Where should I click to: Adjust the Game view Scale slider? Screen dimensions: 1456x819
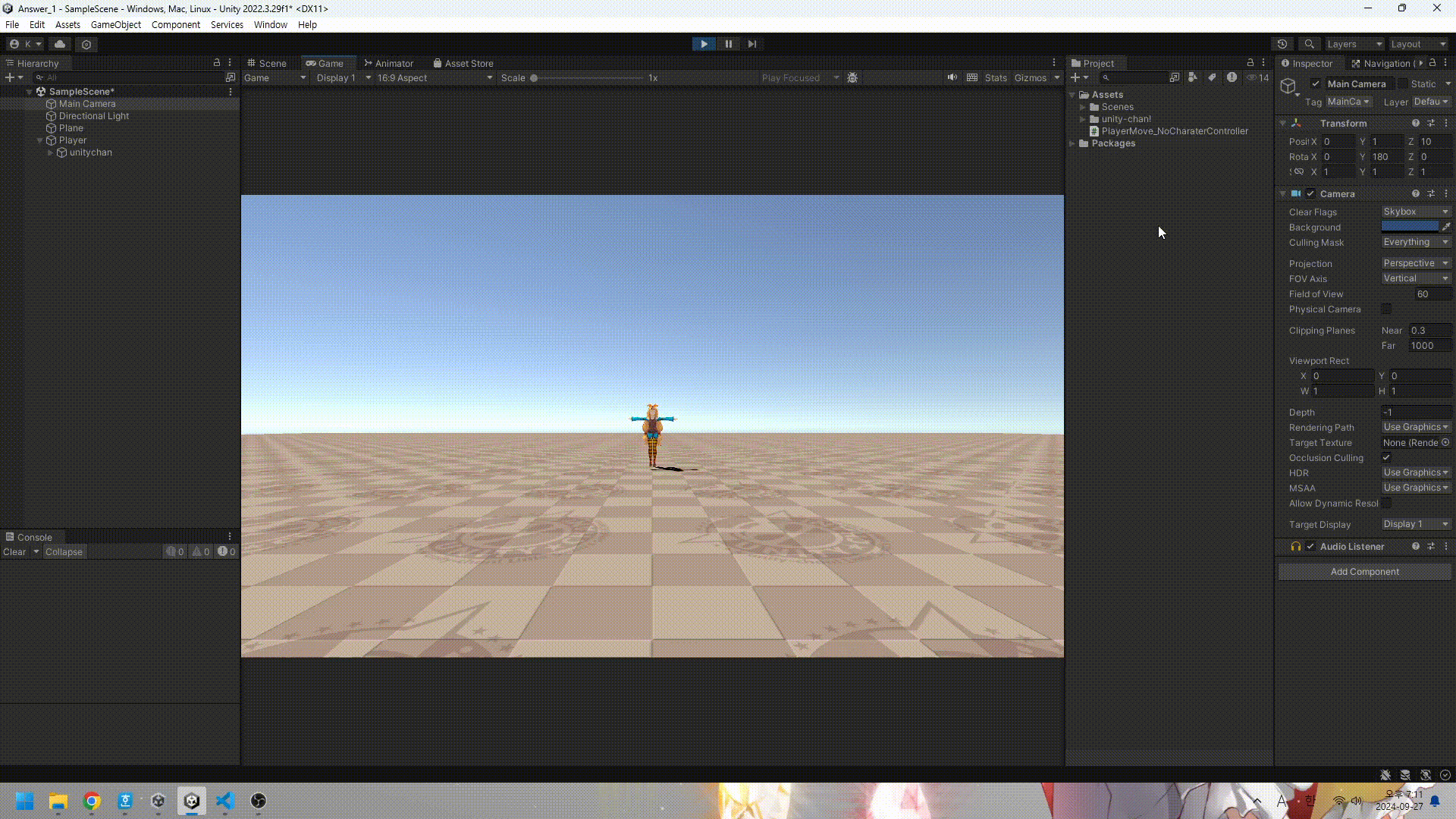click(588, 77)
